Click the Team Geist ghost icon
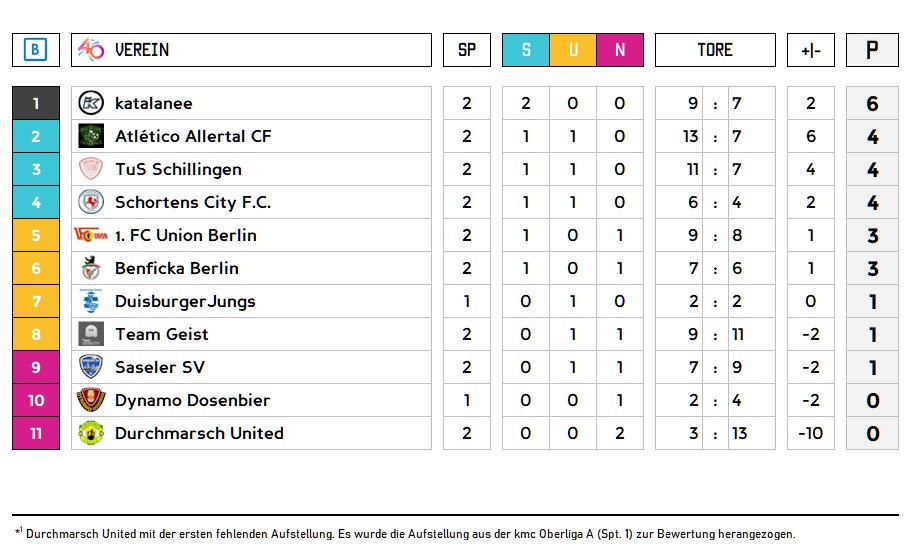Image resolution: width=911 pixels, height=549 pixels. pos(91,334)
